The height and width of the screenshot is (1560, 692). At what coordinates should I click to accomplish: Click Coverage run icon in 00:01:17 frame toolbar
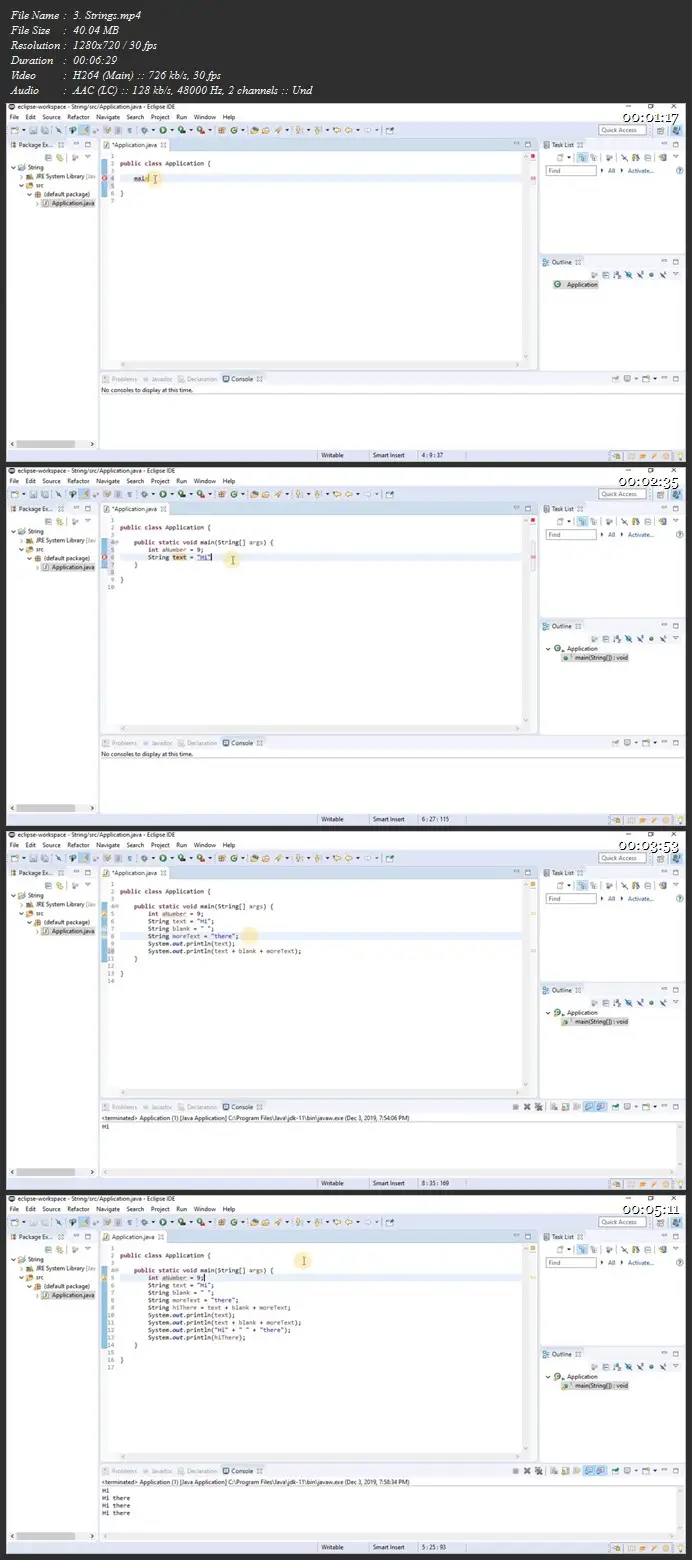click(x=181, y=129)
